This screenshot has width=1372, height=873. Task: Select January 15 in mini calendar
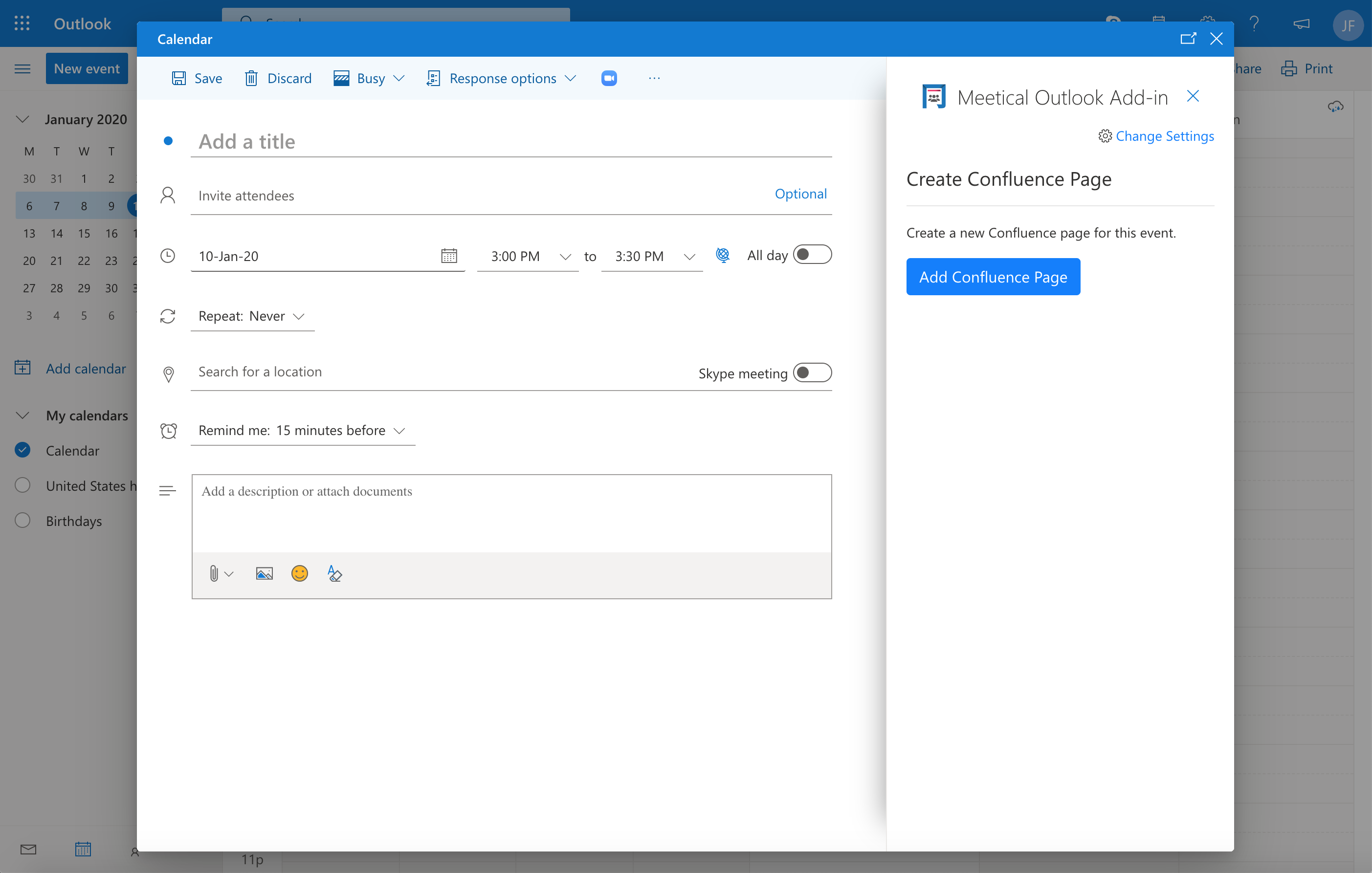tap(84, 234)
